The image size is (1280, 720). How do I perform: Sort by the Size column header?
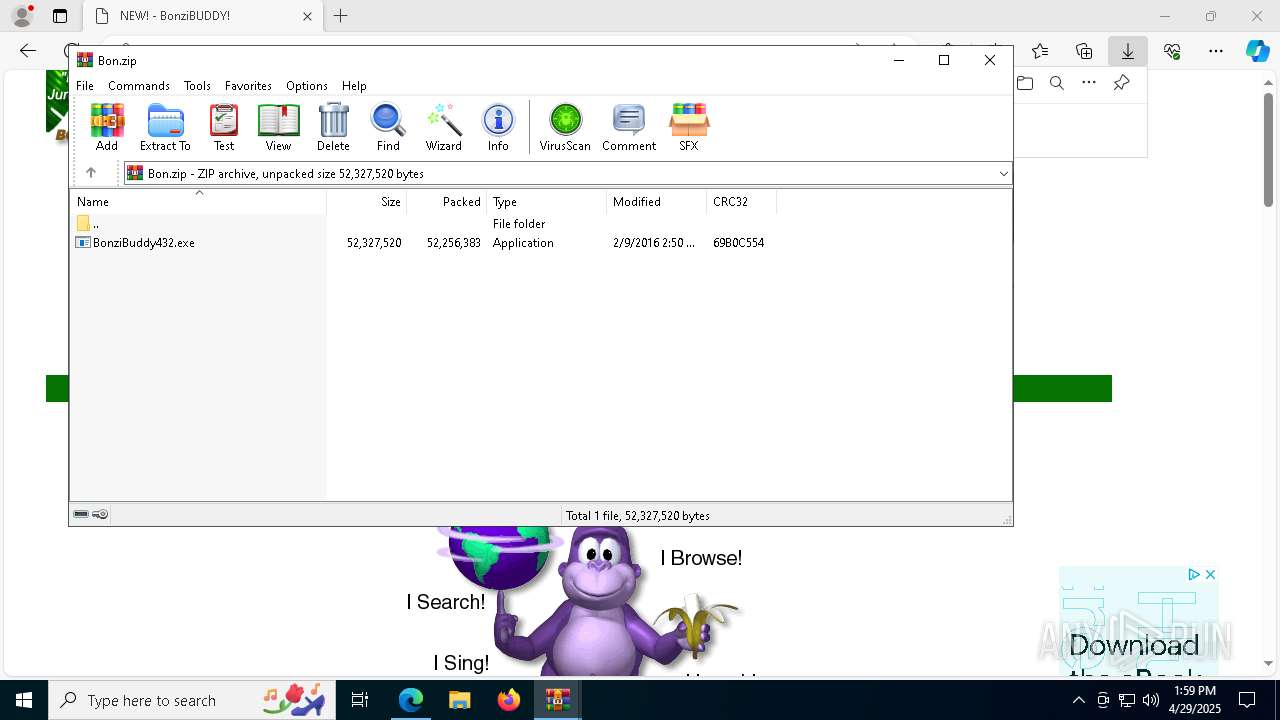click(367, 202)
